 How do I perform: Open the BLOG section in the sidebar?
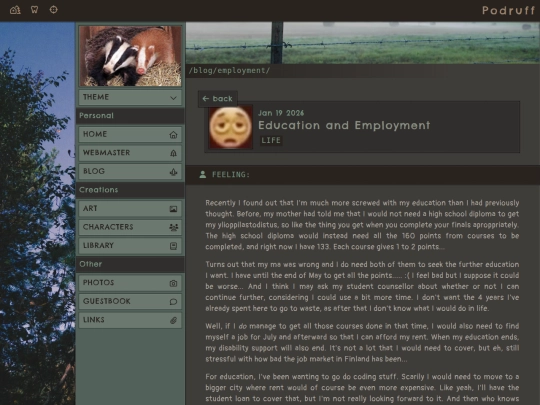[130, 172]
